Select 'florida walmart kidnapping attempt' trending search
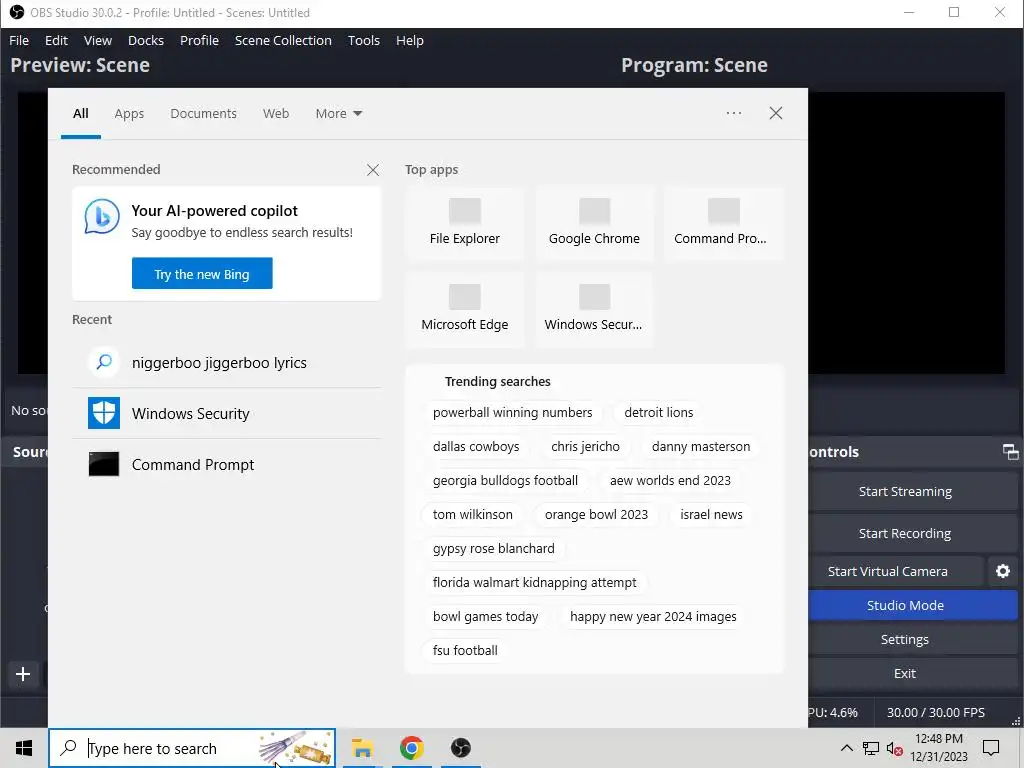The height and width of the screenshot is (768, 1024). [534, 583]
